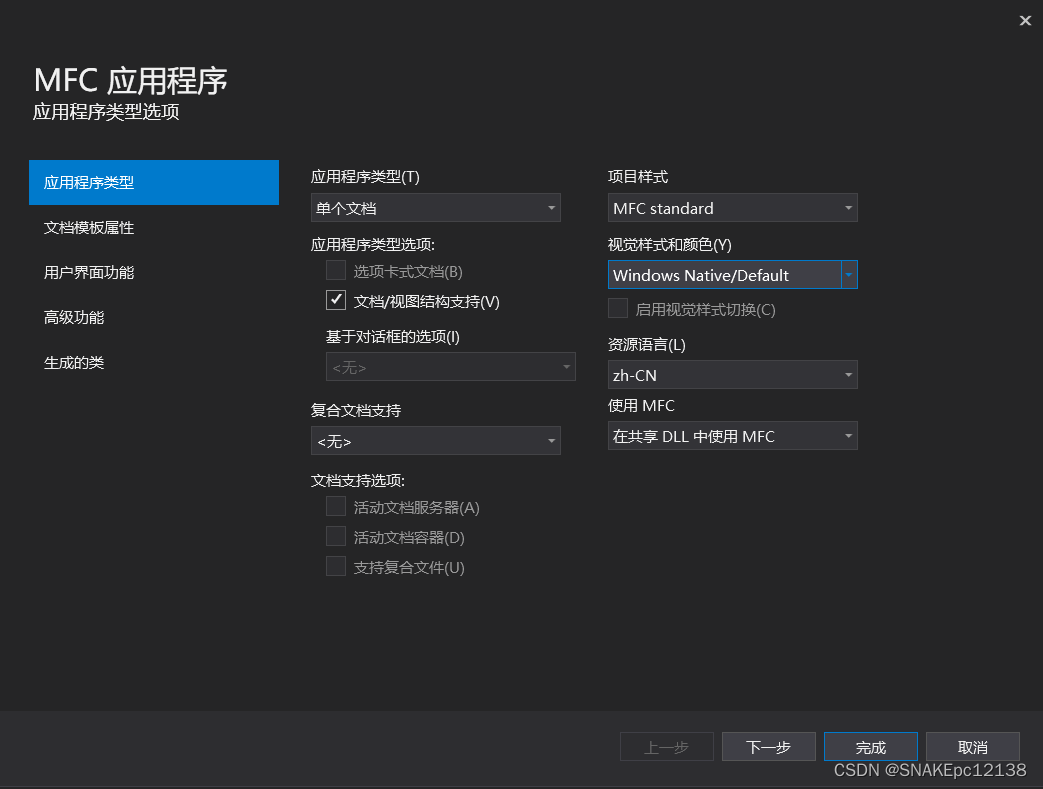Check the 活动文档容器 option
1043x789 pixels.
(336, 537)
